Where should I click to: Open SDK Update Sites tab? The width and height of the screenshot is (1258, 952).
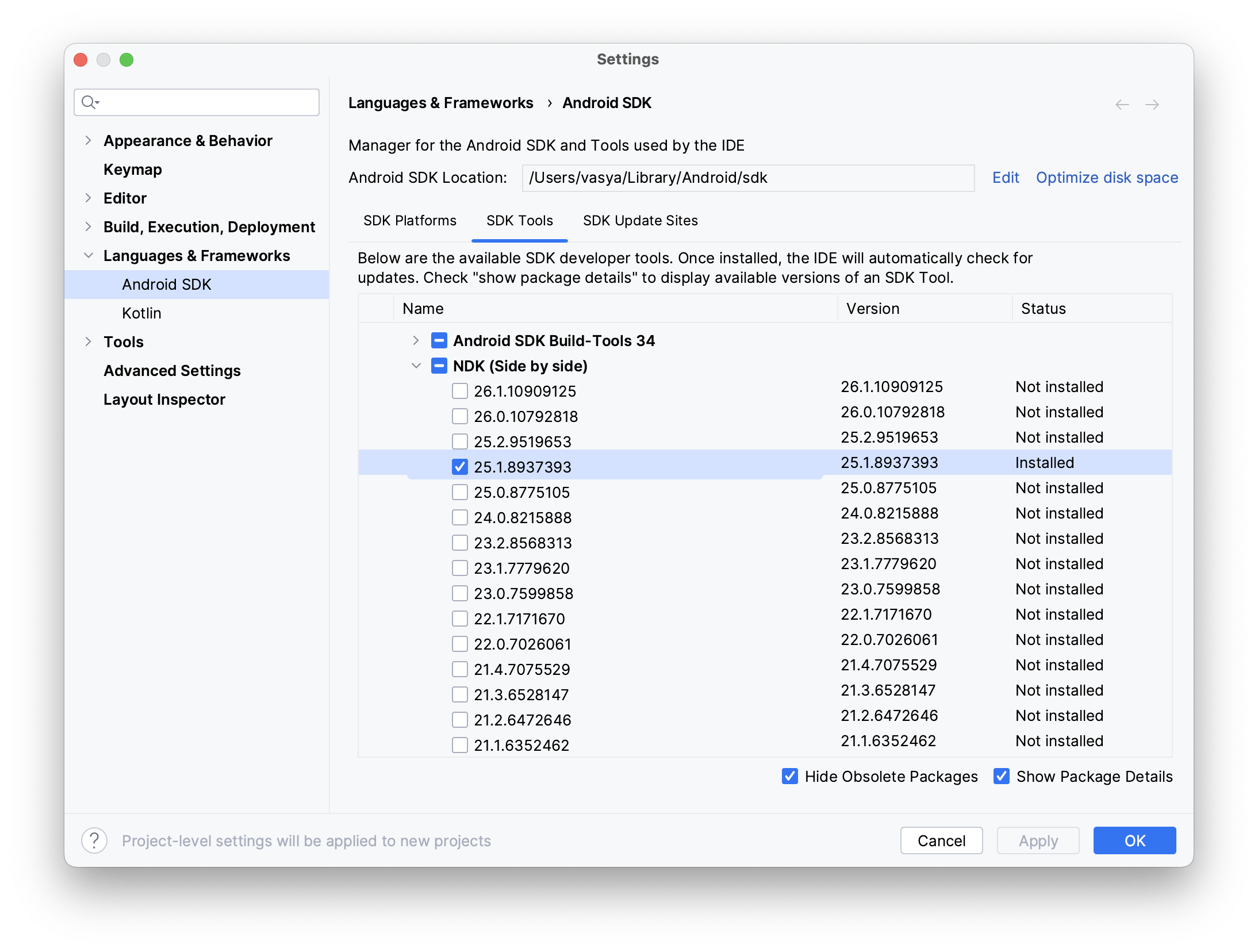point(640,221)
